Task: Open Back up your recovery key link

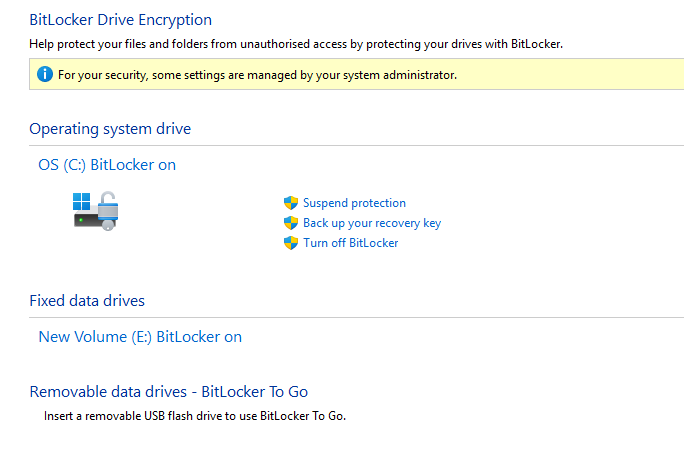Action: [372, 223]
